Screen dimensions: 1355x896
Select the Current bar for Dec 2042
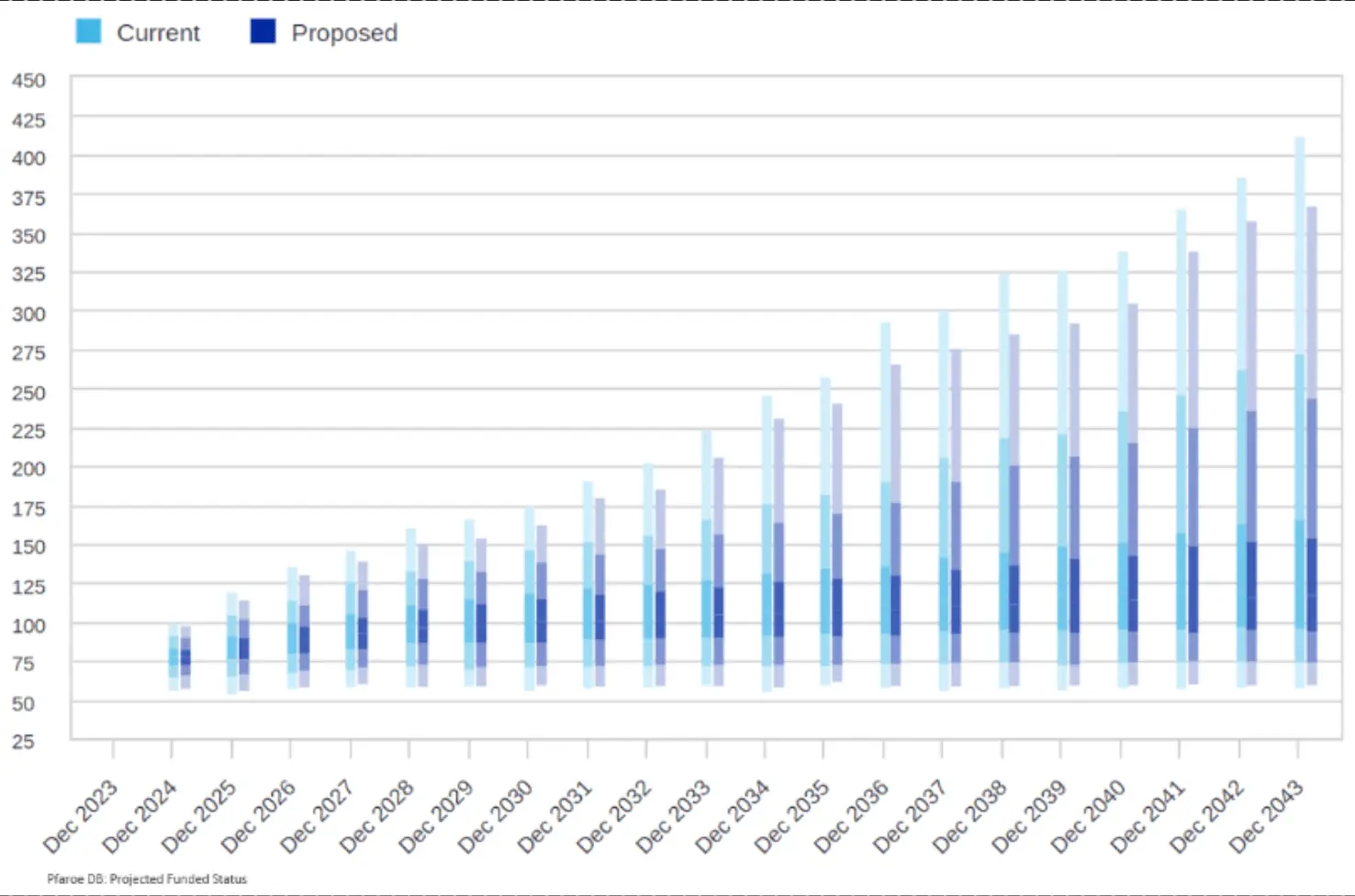1241,431
